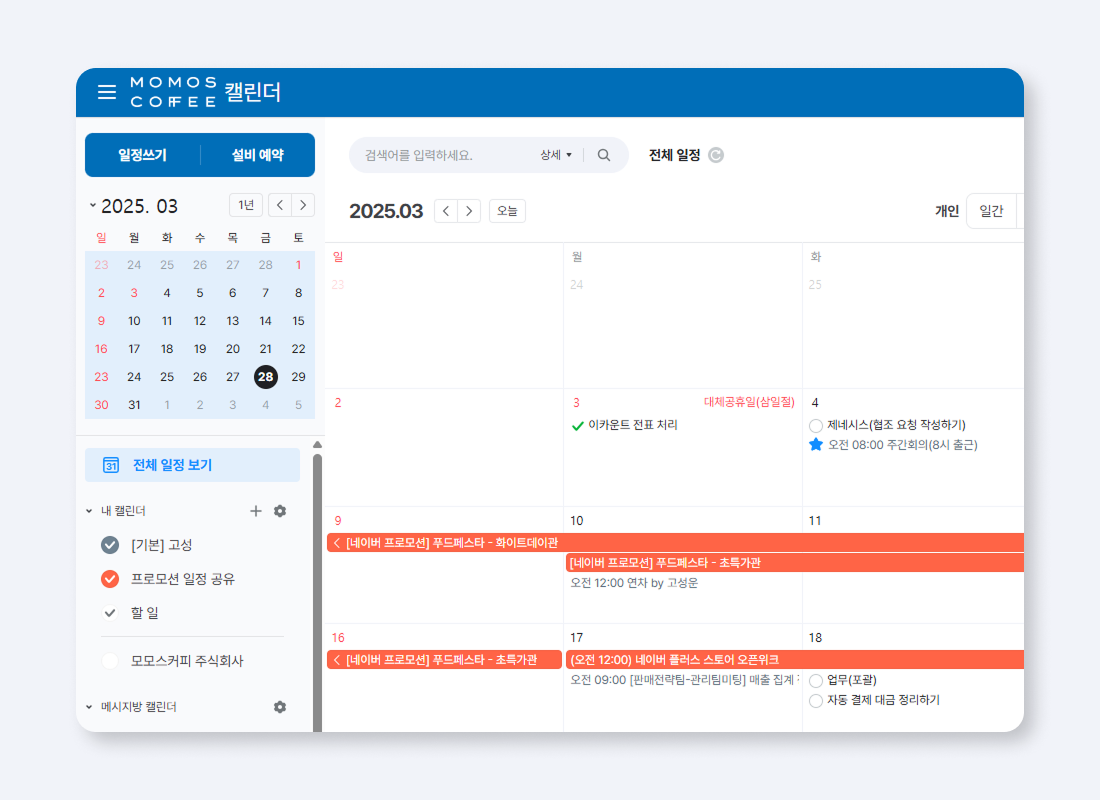This screenshot has width=1100, height=800.
Task: Open 메시지방 캘린더 settings gear icon
Action: (x=280, y=707)
